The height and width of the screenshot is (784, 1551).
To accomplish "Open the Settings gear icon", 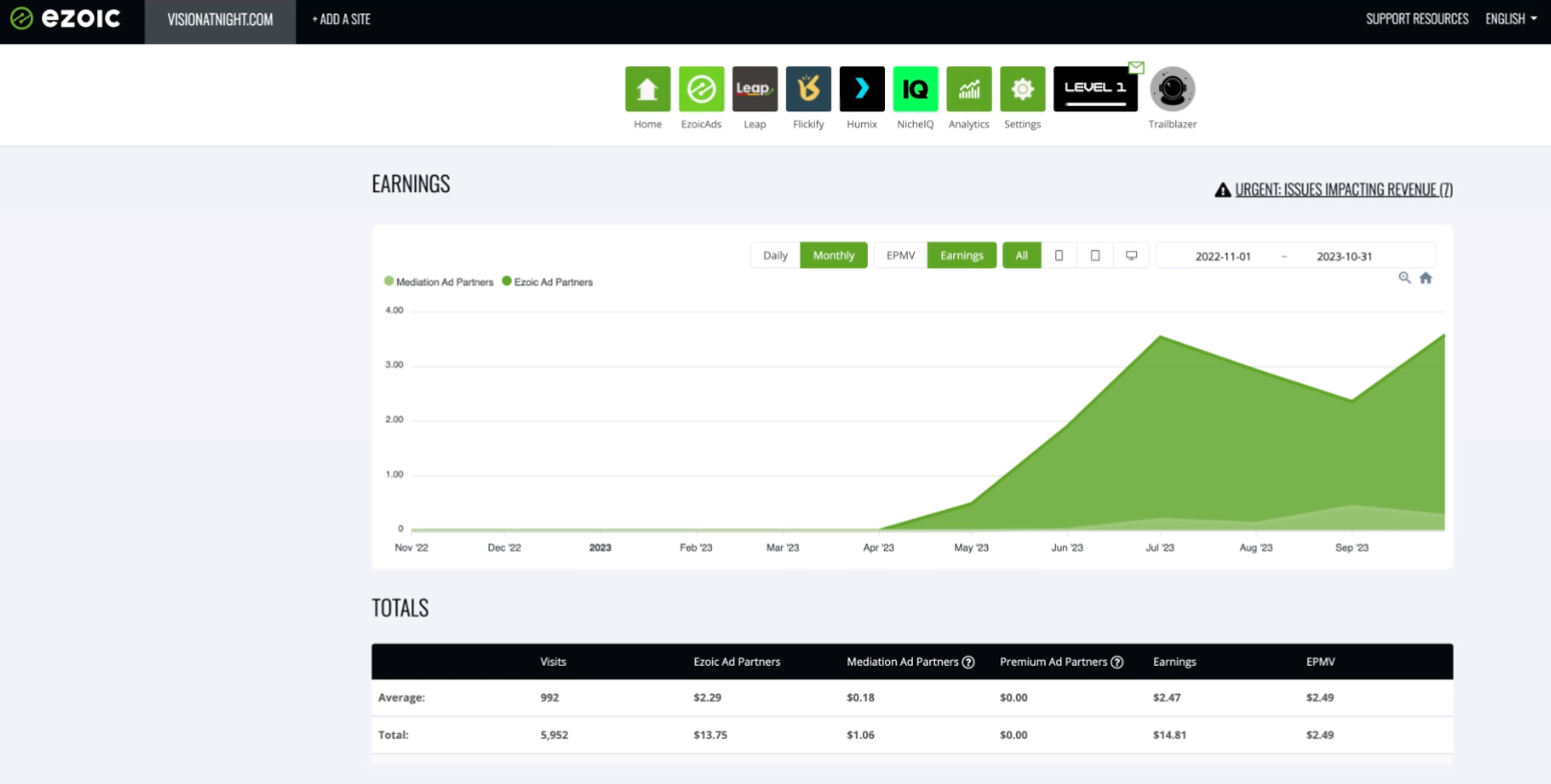I will point(1022,89).
